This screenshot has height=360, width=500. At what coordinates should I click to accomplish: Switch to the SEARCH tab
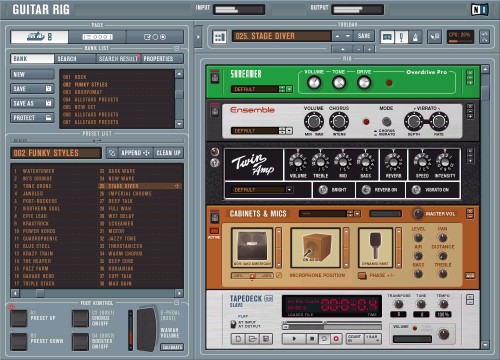[75, 59]
